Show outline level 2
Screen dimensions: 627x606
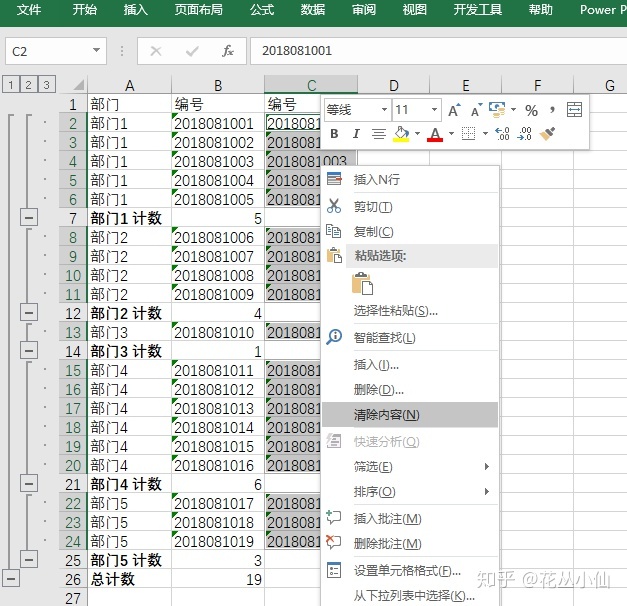[29, 85]
